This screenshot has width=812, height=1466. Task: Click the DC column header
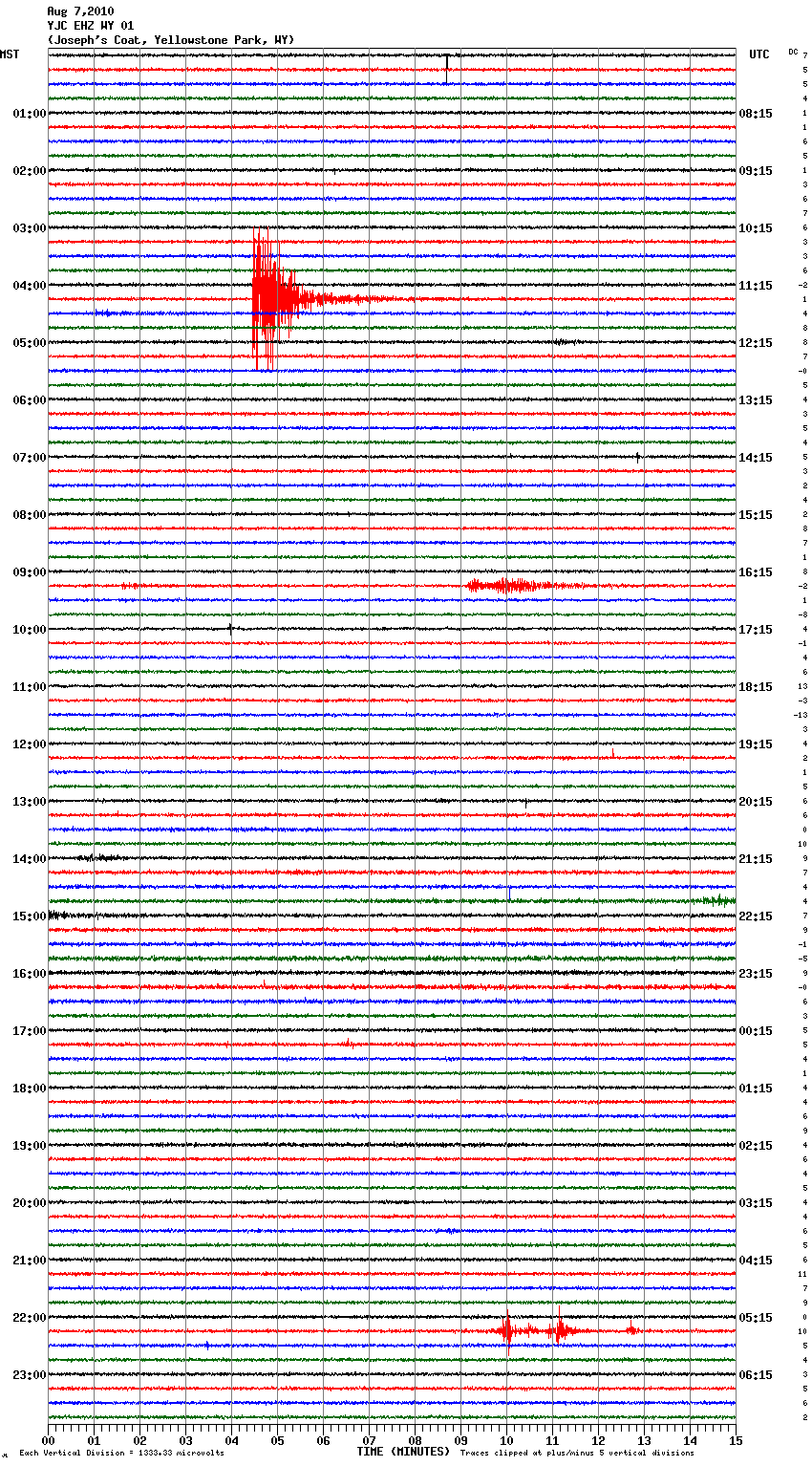793,52
